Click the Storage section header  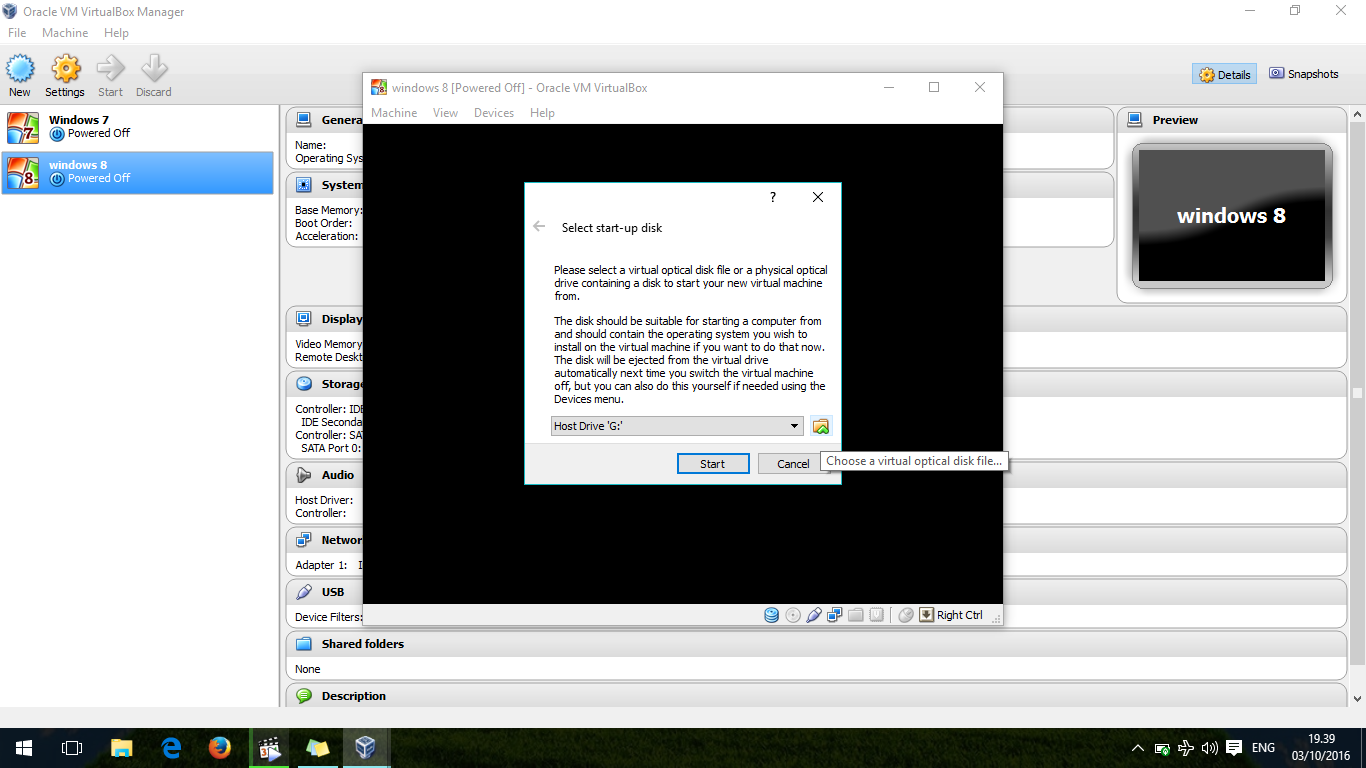click(342, 384)
